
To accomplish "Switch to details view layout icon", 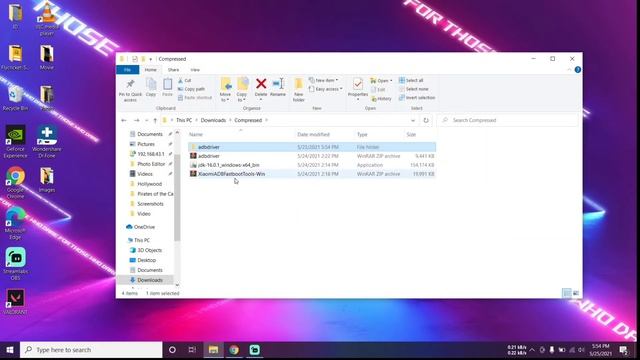I will click(x=567, y=293).
